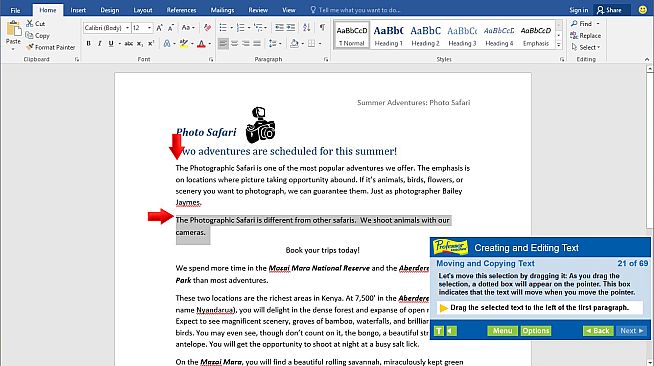The height and width of the screenshot is (366, 654).
Task: Decrease paragraph indent
Action: point(279,28)
